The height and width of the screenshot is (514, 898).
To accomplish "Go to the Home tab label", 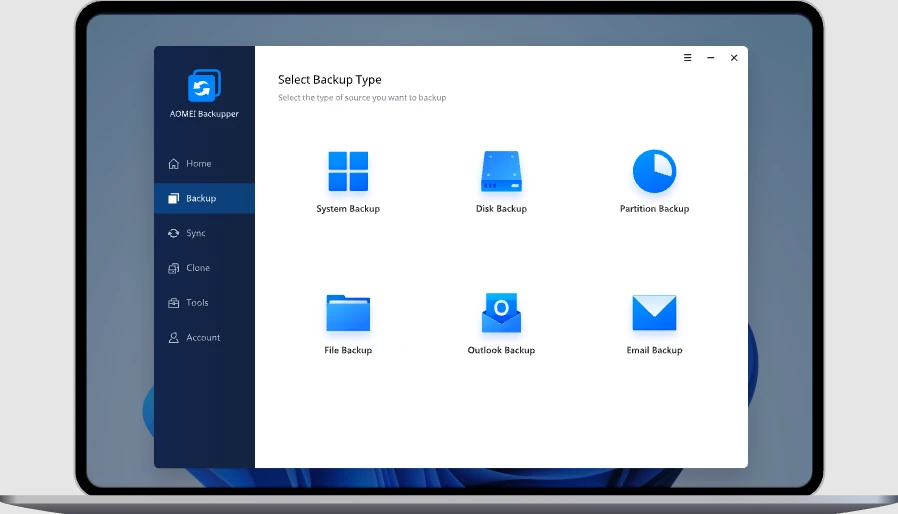I will (199, 164).
